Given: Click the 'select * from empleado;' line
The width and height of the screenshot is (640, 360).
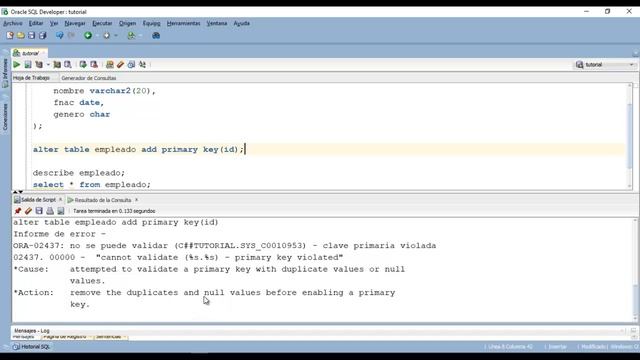Looking at the screenshot, I should 92,184.
